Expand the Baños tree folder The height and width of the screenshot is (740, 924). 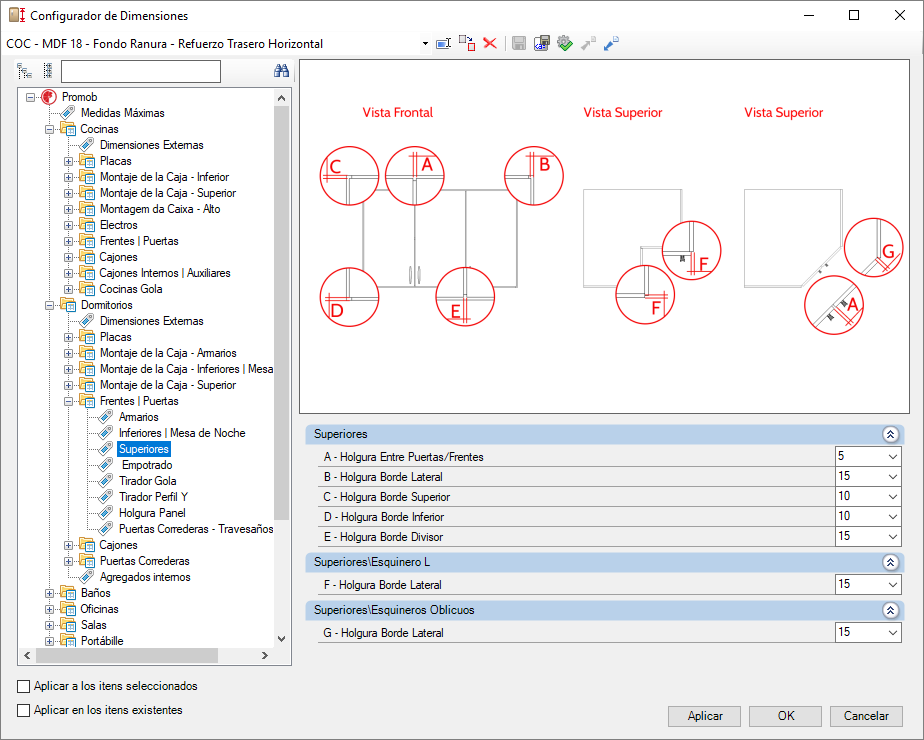[50, 593]
